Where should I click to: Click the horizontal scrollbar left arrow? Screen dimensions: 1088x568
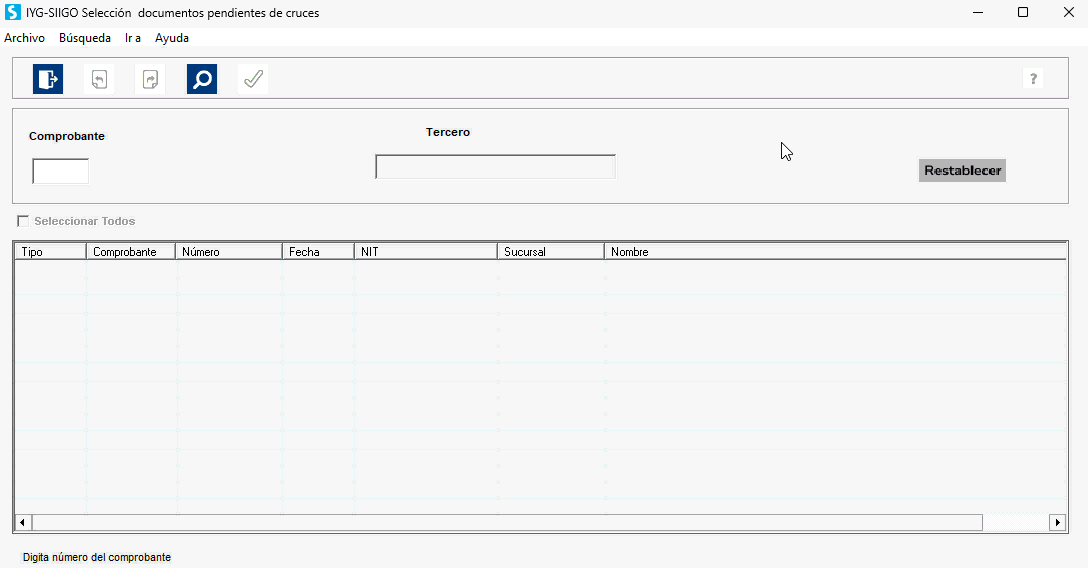tap(22, 522)
